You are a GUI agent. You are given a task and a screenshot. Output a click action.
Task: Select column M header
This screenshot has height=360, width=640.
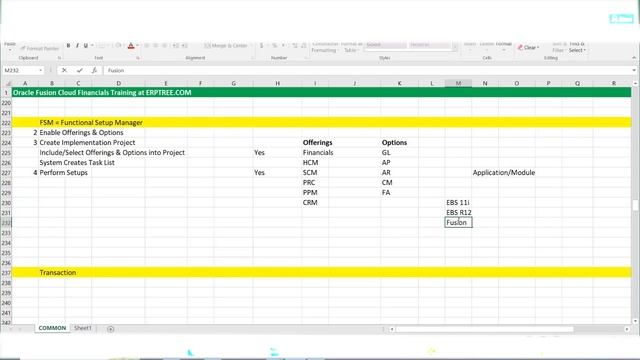pyautogui.click(x=458, y=83)
